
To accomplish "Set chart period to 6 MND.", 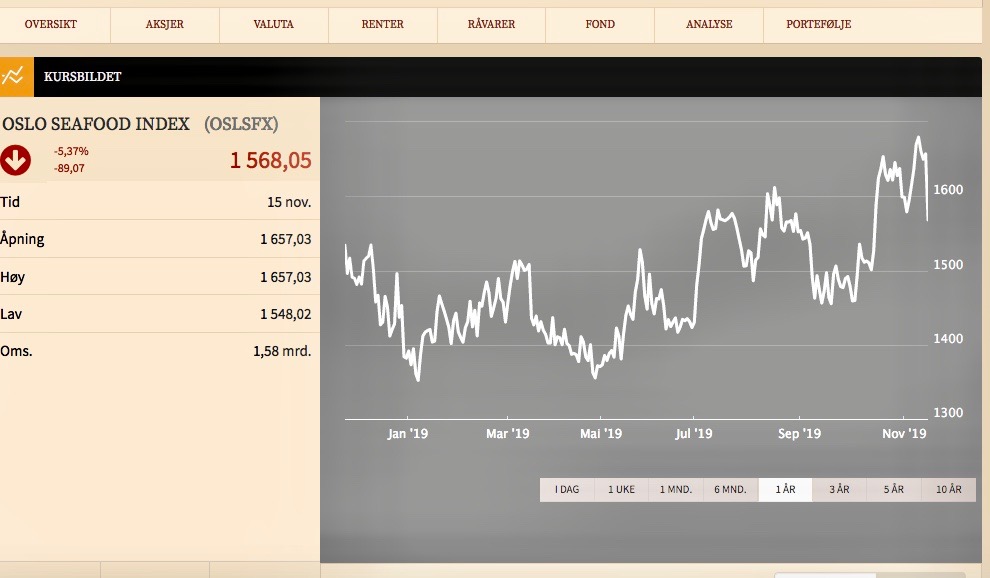I will tap(731, 490).
